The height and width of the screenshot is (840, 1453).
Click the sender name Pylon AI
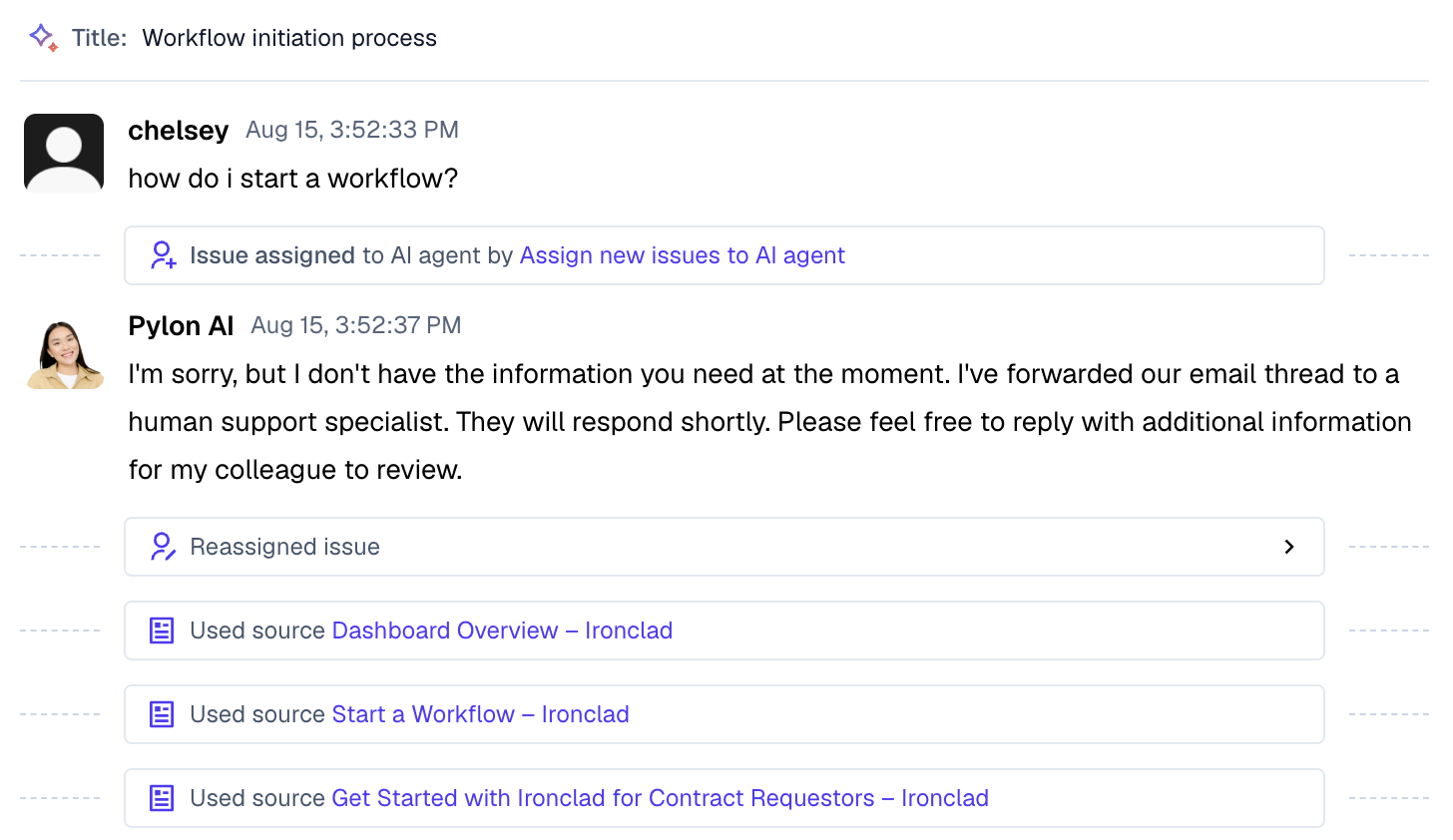(x=181, y=326)
